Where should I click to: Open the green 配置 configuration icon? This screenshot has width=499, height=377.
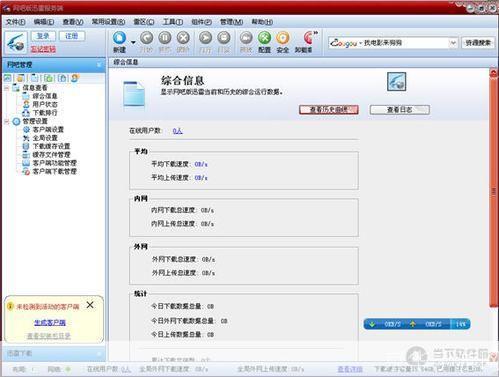coord(264,38)
